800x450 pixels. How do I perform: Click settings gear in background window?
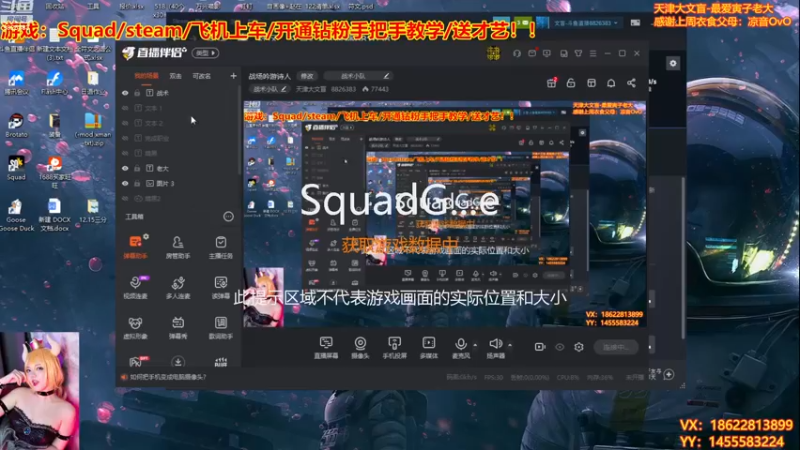(x=673, y=63)
